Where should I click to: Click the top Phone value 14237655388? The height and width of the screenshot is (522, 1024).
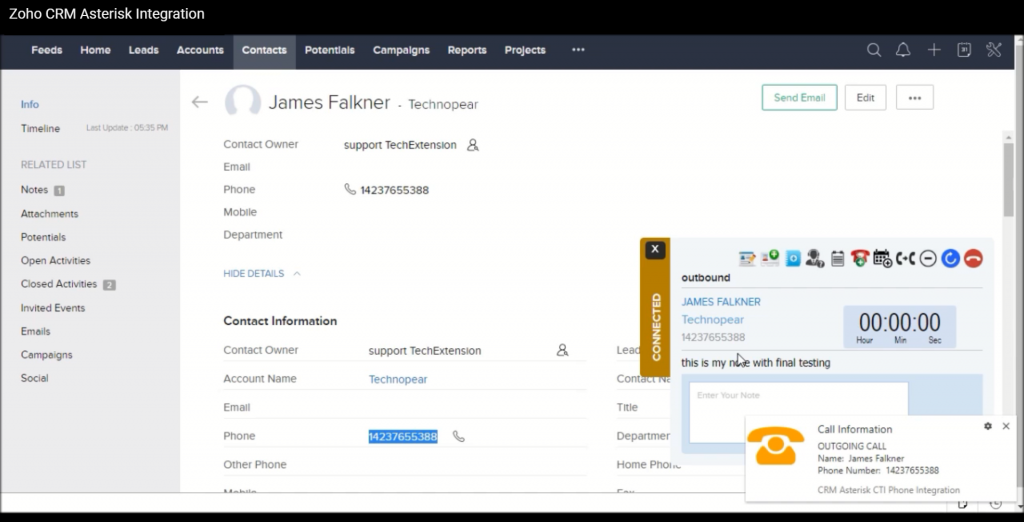pos(394,190)
